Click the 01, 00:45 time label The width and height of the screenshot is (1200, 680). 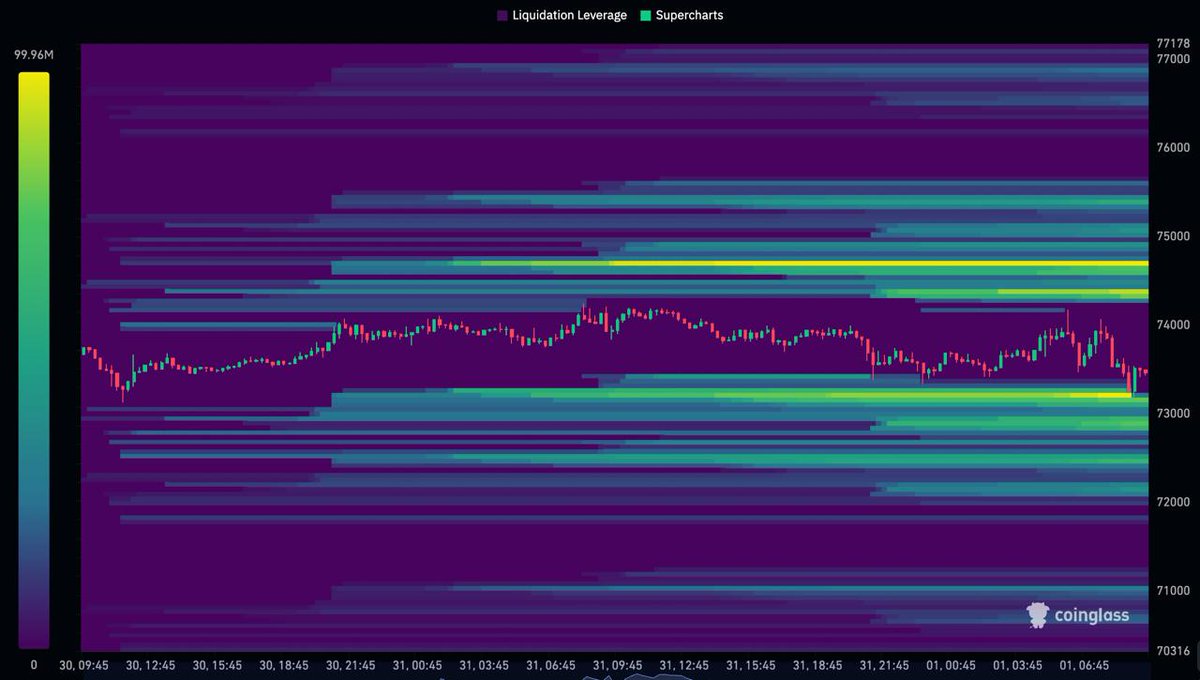coord(953,665)
